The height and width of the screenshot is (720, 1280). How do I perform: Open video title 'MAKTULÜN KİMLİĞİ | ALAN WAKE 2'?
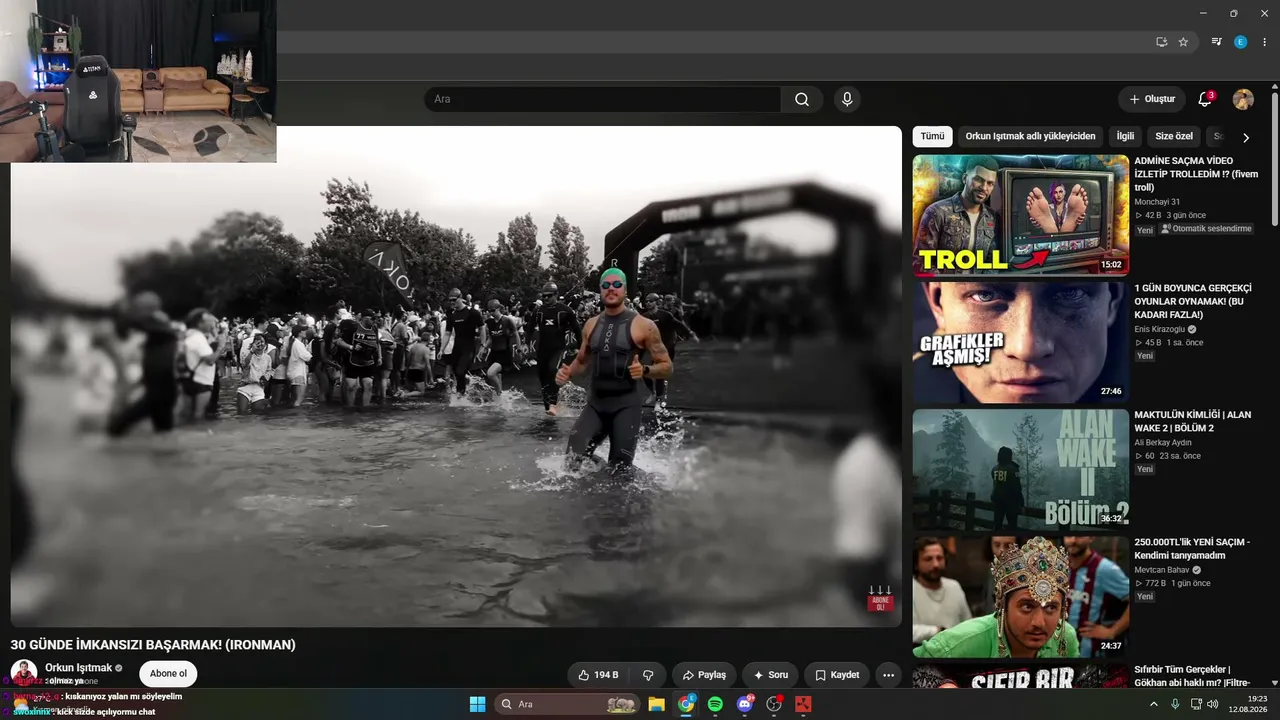point(1193,421)
